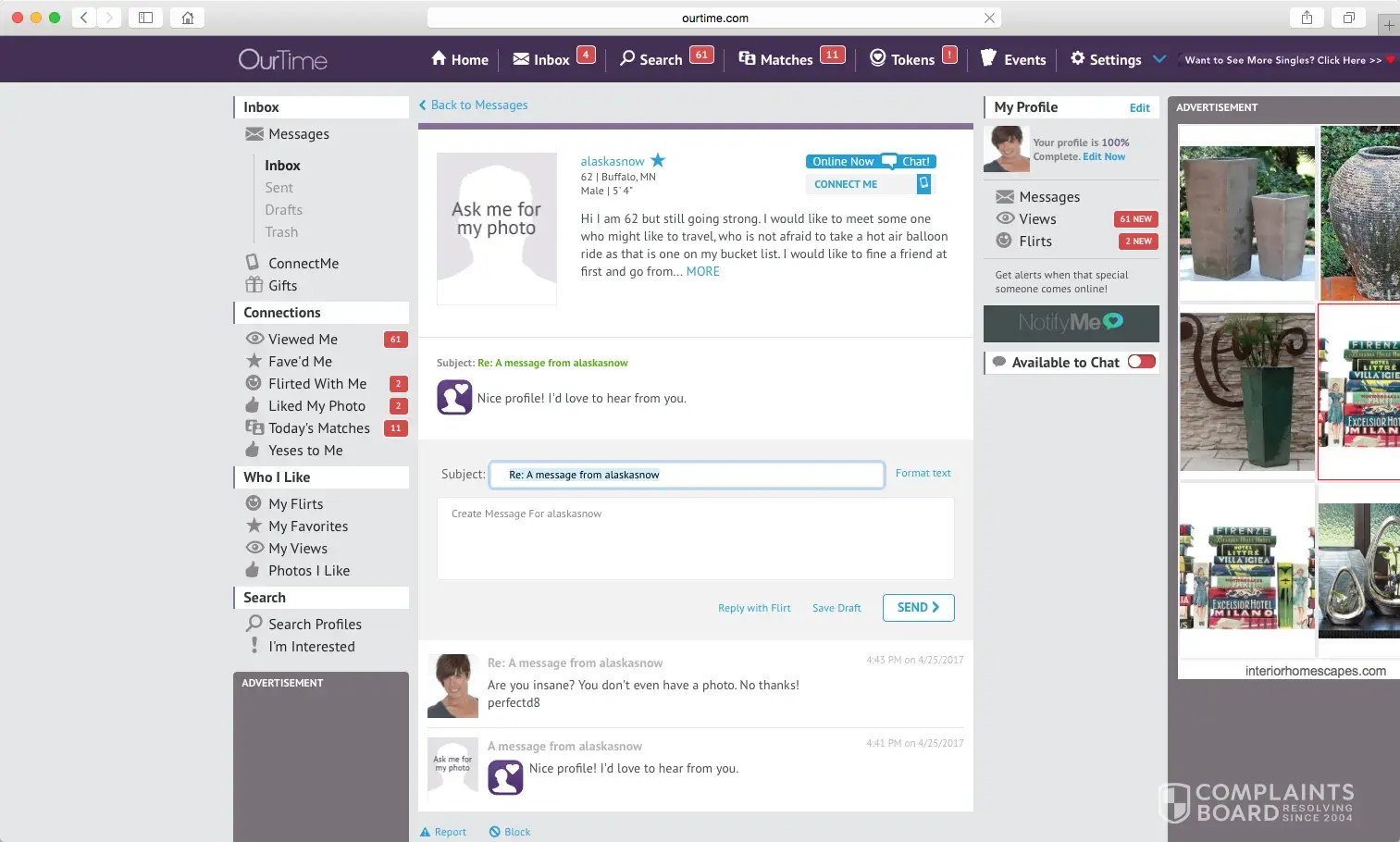Expand the Settings dropdown arrow

(x=1159, y=58)
